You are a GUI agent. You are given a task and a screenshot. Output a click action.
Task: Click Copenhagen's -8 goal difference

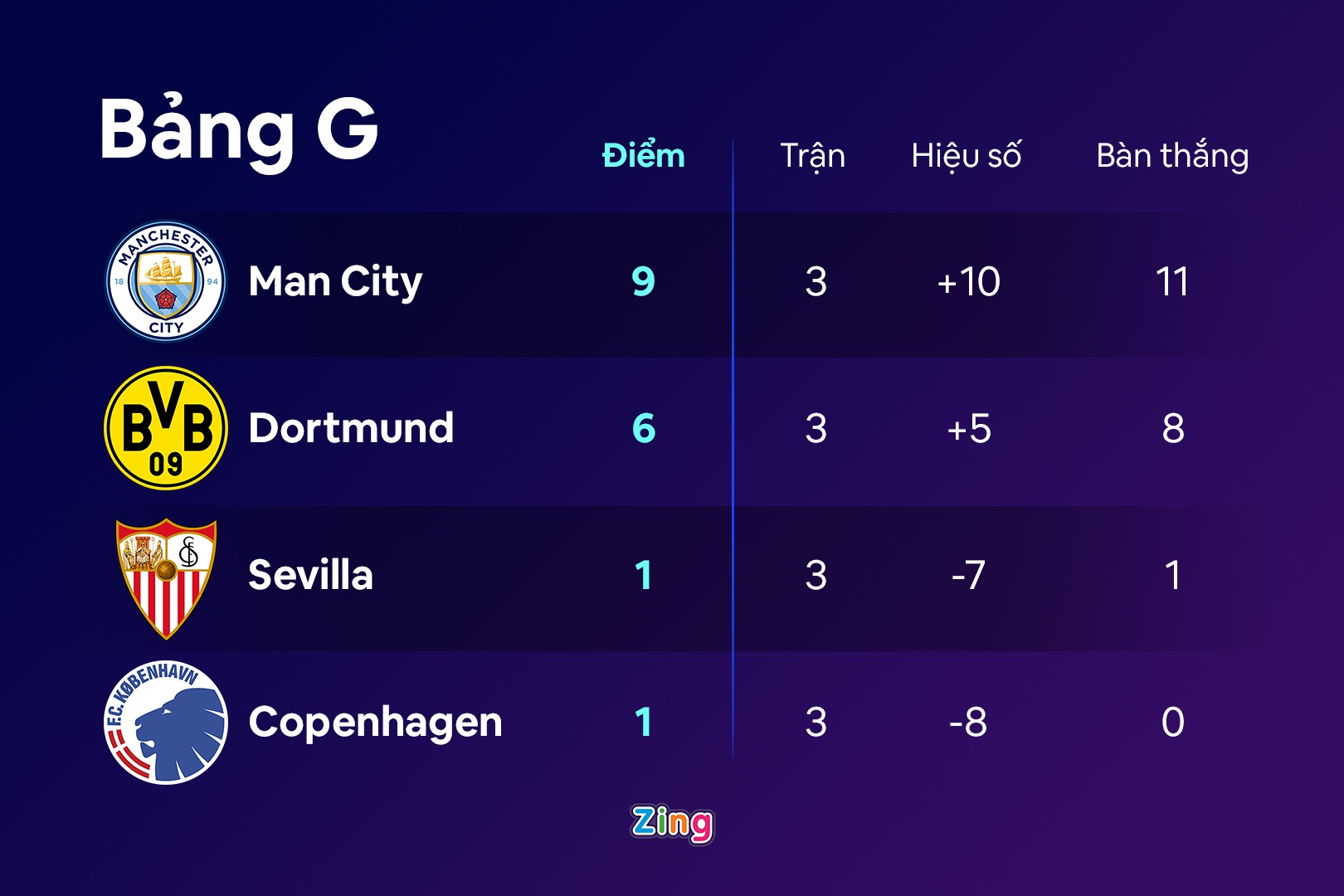(x=968, y=722)
